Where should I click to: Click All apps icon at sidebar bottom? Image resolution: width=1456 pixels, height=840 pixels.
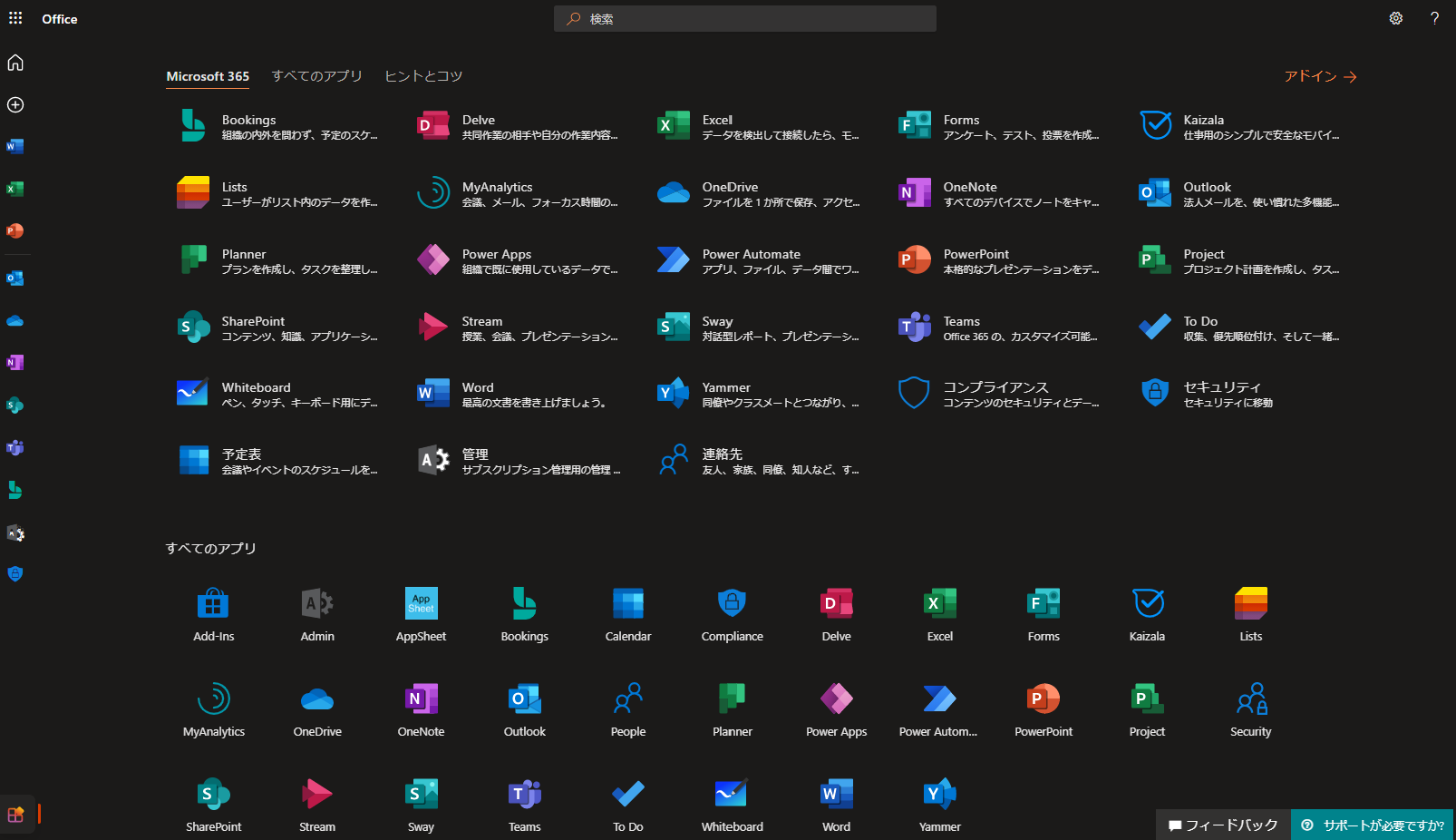coord(15,814)
